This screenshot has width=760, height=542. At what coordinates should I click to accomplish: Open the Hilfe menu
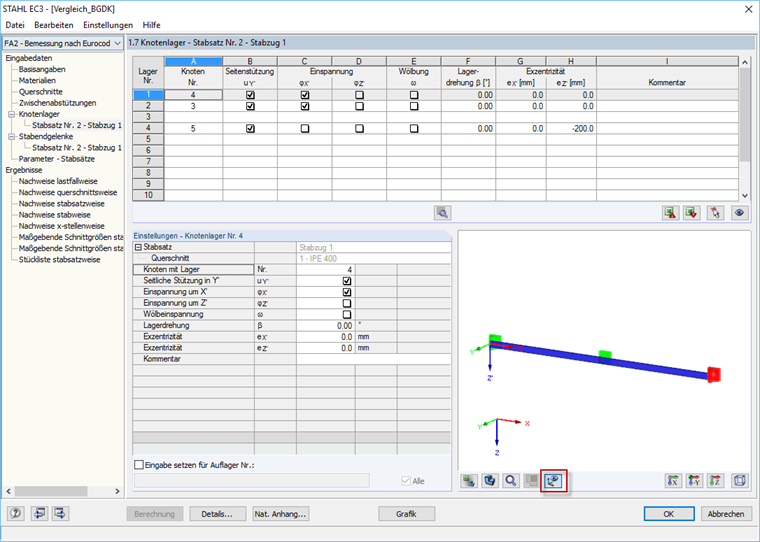[x=151, y=25]
